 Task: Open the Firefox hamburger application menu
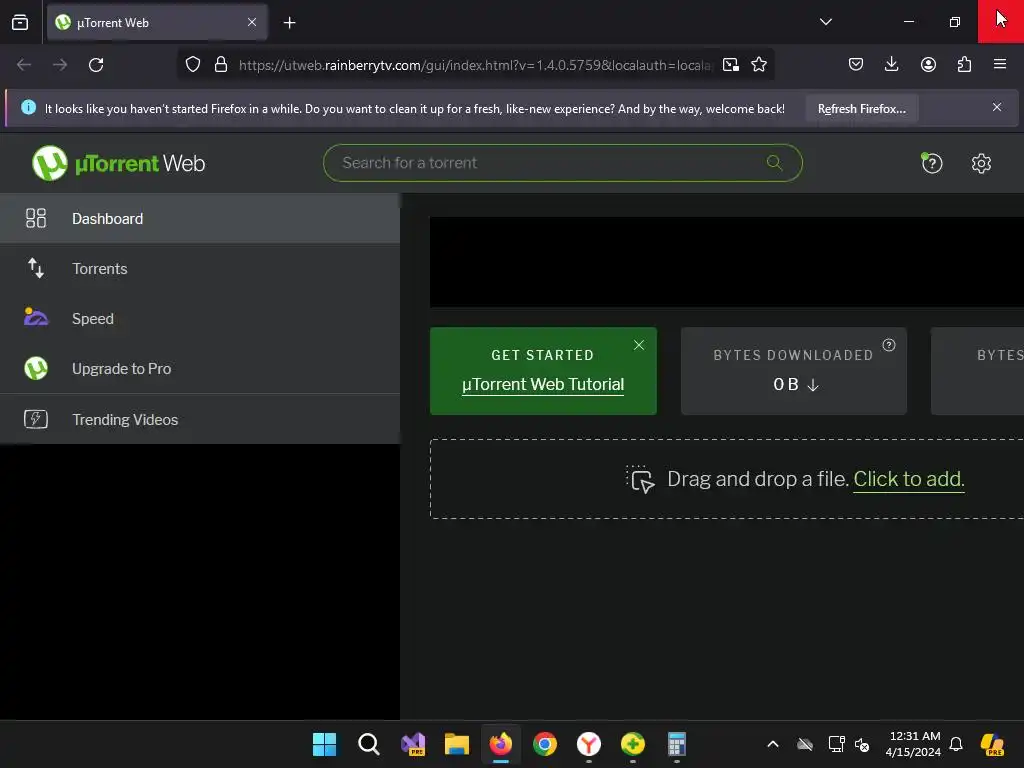[x=999, y=64]
